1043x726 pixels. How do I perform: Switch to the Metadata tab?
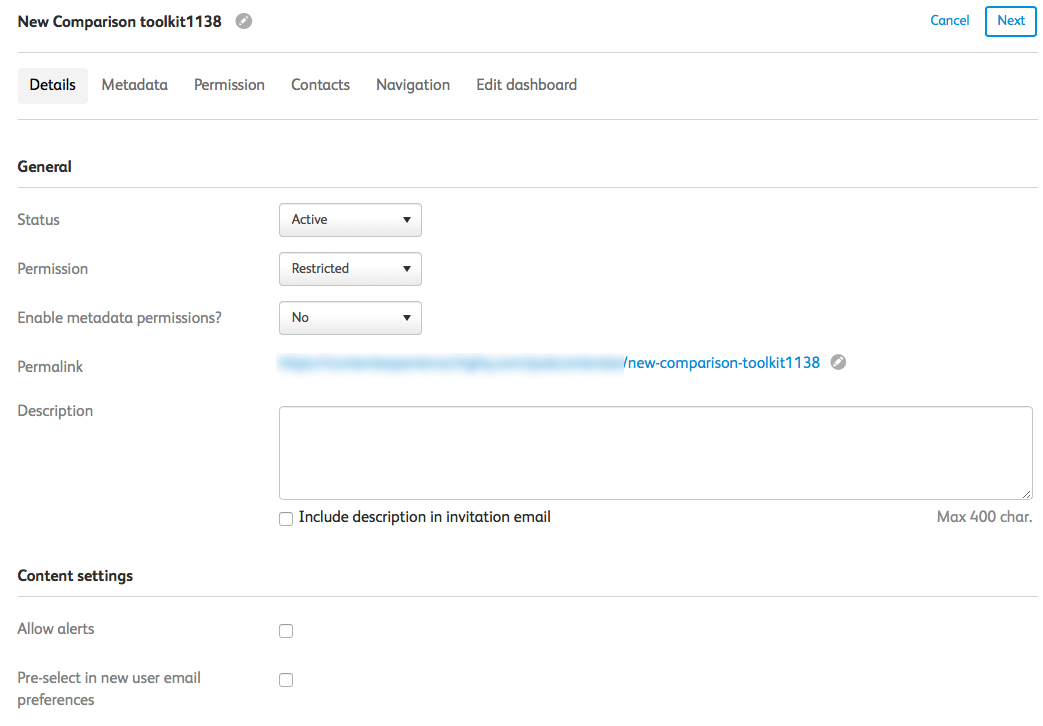tap(135, 85)
